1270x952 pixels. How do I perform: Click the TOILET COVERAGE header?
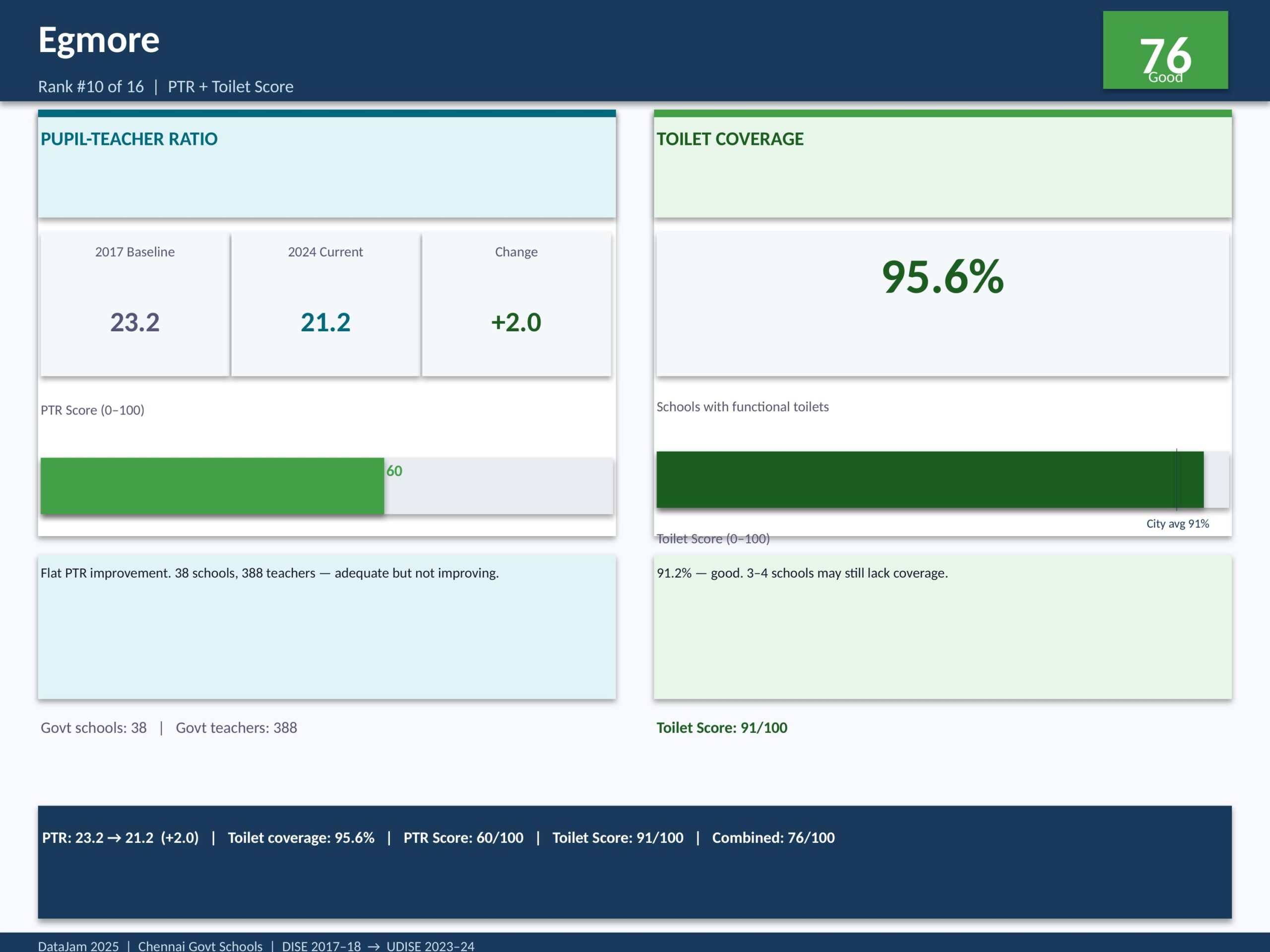pos(730,139)
